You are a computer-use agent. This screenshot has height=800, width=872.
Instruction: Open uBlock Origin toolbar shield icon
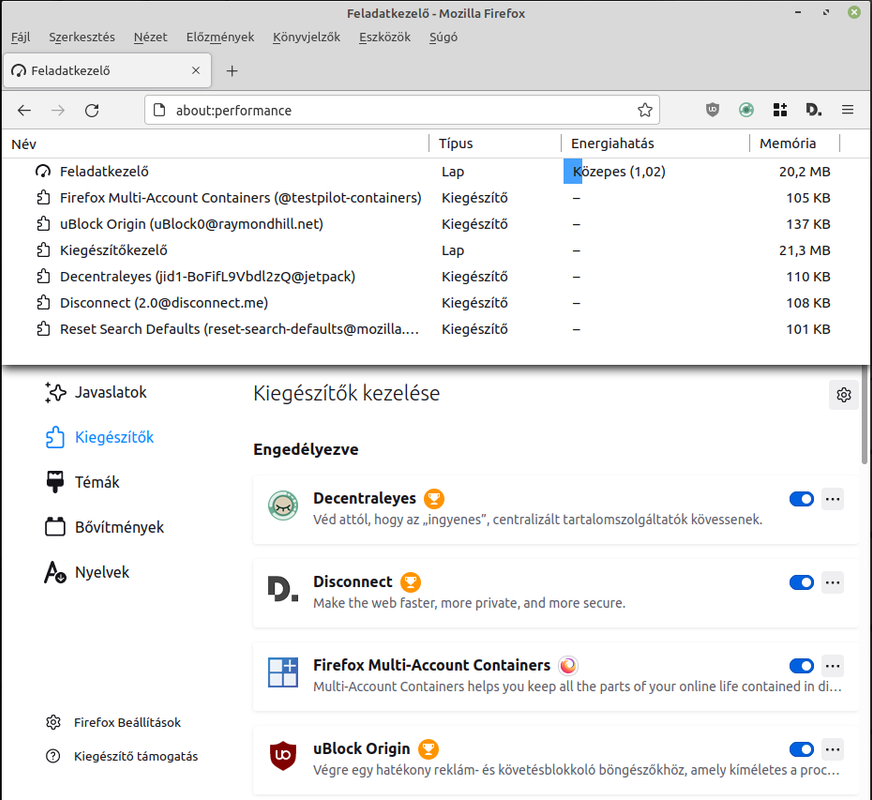(712, 110)
